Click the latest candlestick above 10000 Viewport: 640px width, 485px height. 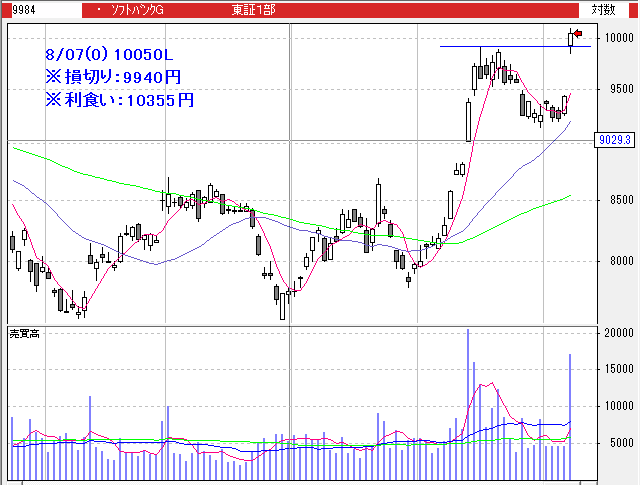click(x=571, y=39)
